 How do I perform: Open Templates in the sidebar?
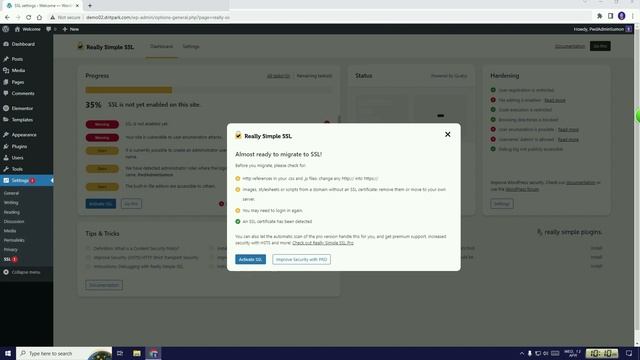(22, 120)
